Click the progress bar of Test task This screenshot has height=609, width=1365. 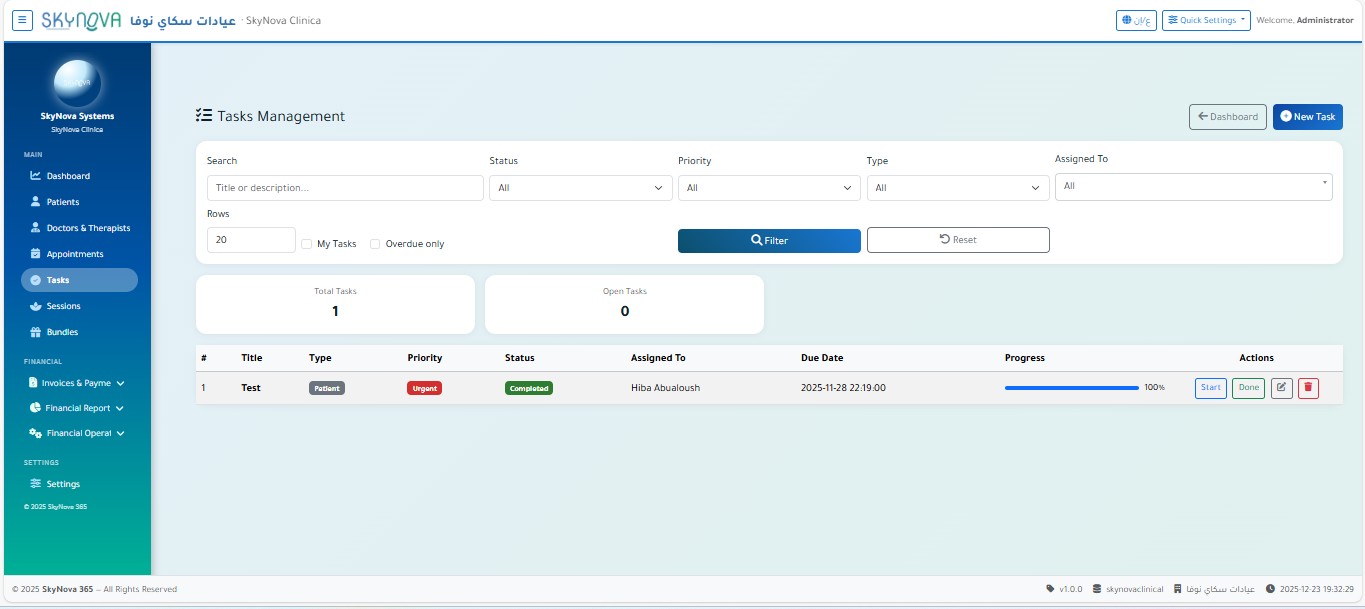(x=1071, y=388)
